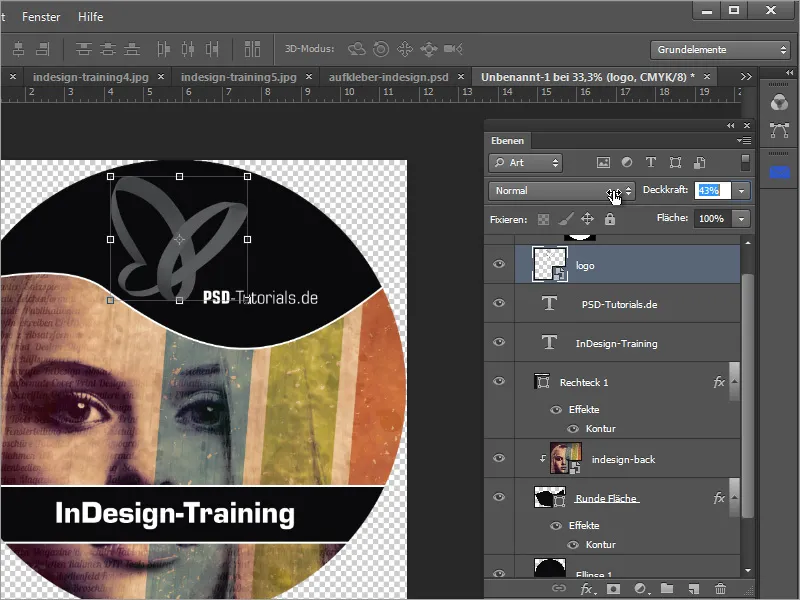Select 3D rotate object mode
This screenshot has width=800, height=600.
point(357,49)
